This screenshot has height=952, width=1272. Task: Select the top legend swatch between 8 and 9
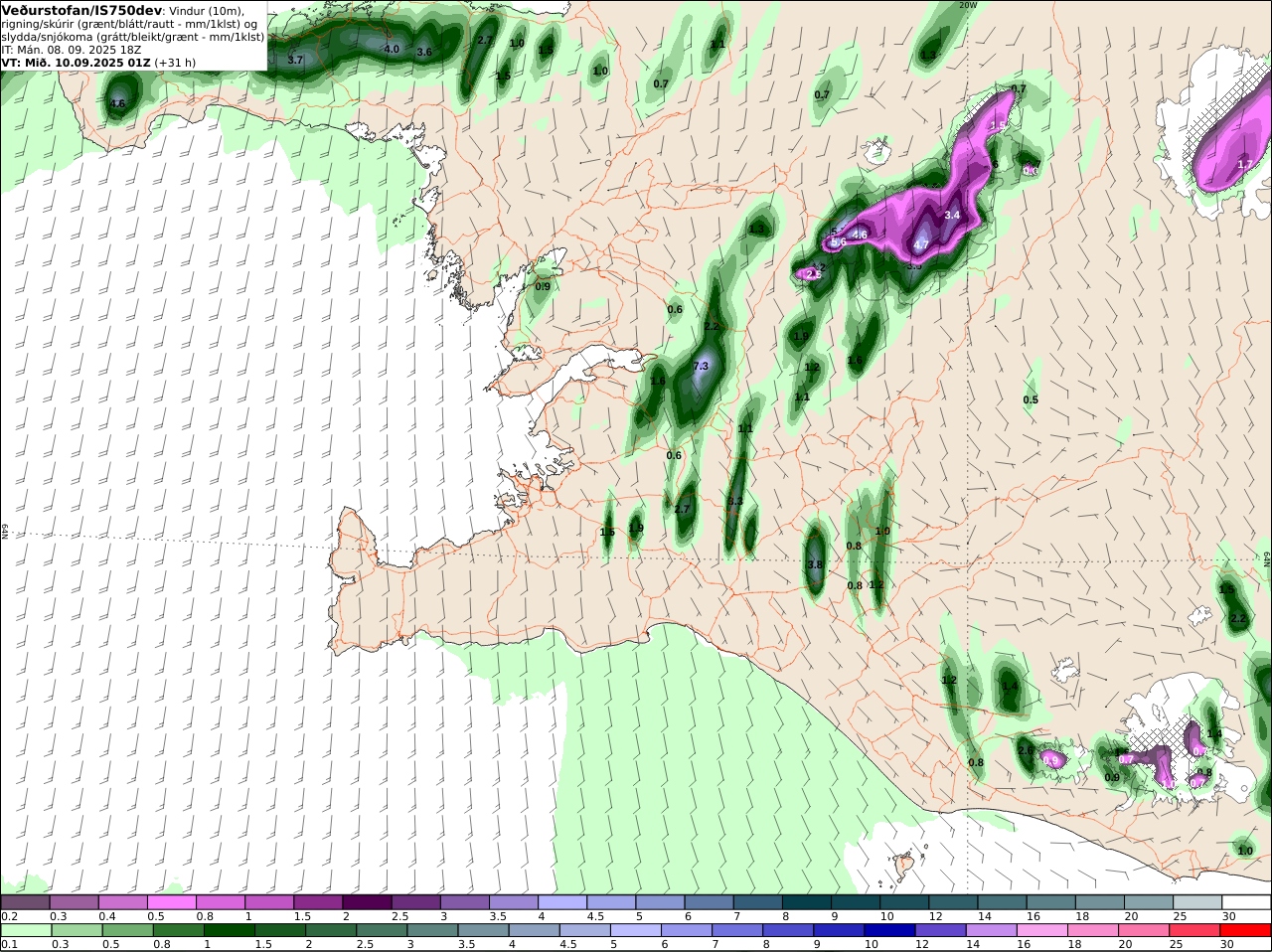pyautogui.click(x=808, y=902)
